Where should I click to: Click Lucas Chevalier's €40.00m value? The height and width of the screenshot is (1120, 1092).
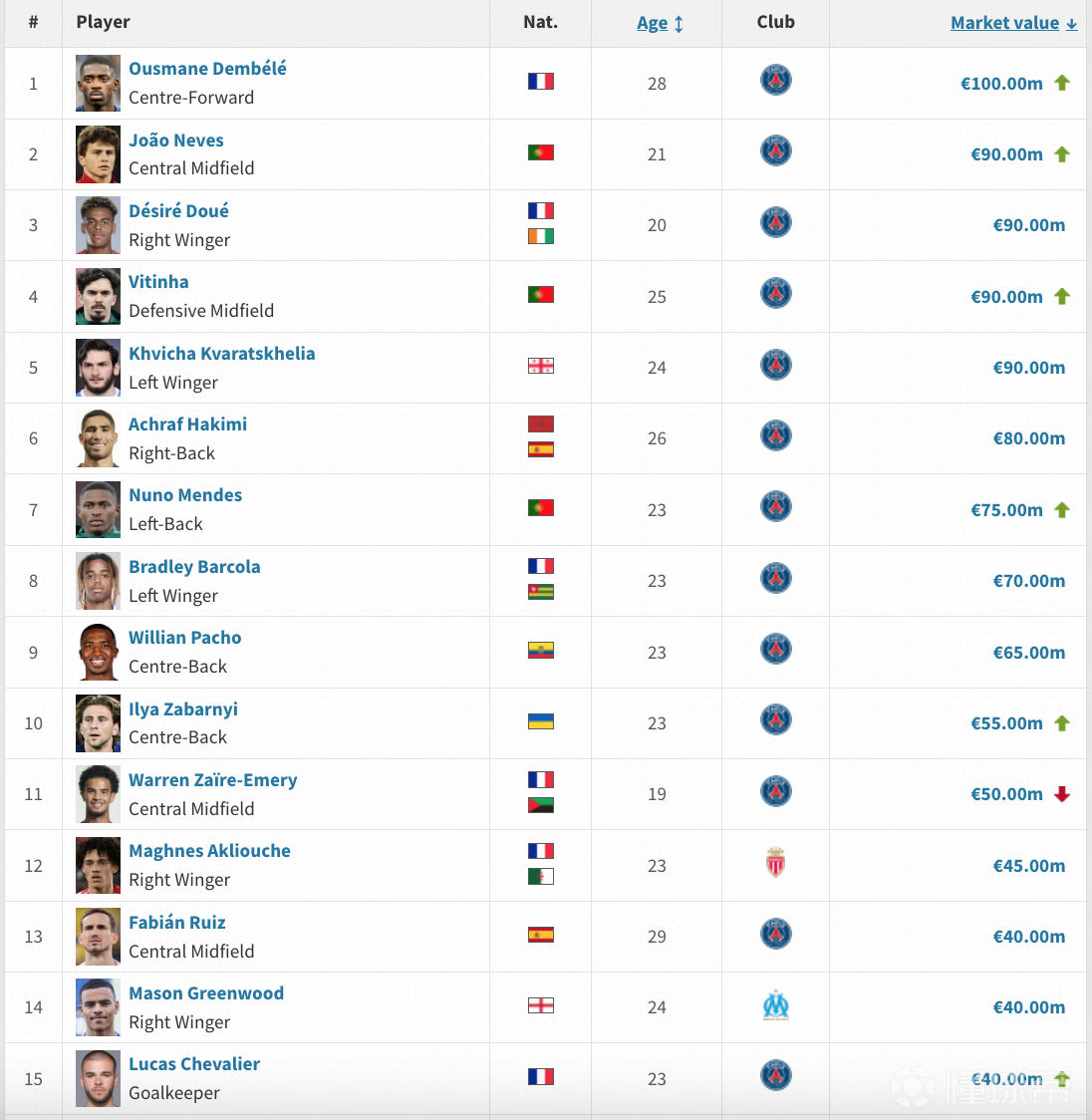click(x=1006, y=1079)
